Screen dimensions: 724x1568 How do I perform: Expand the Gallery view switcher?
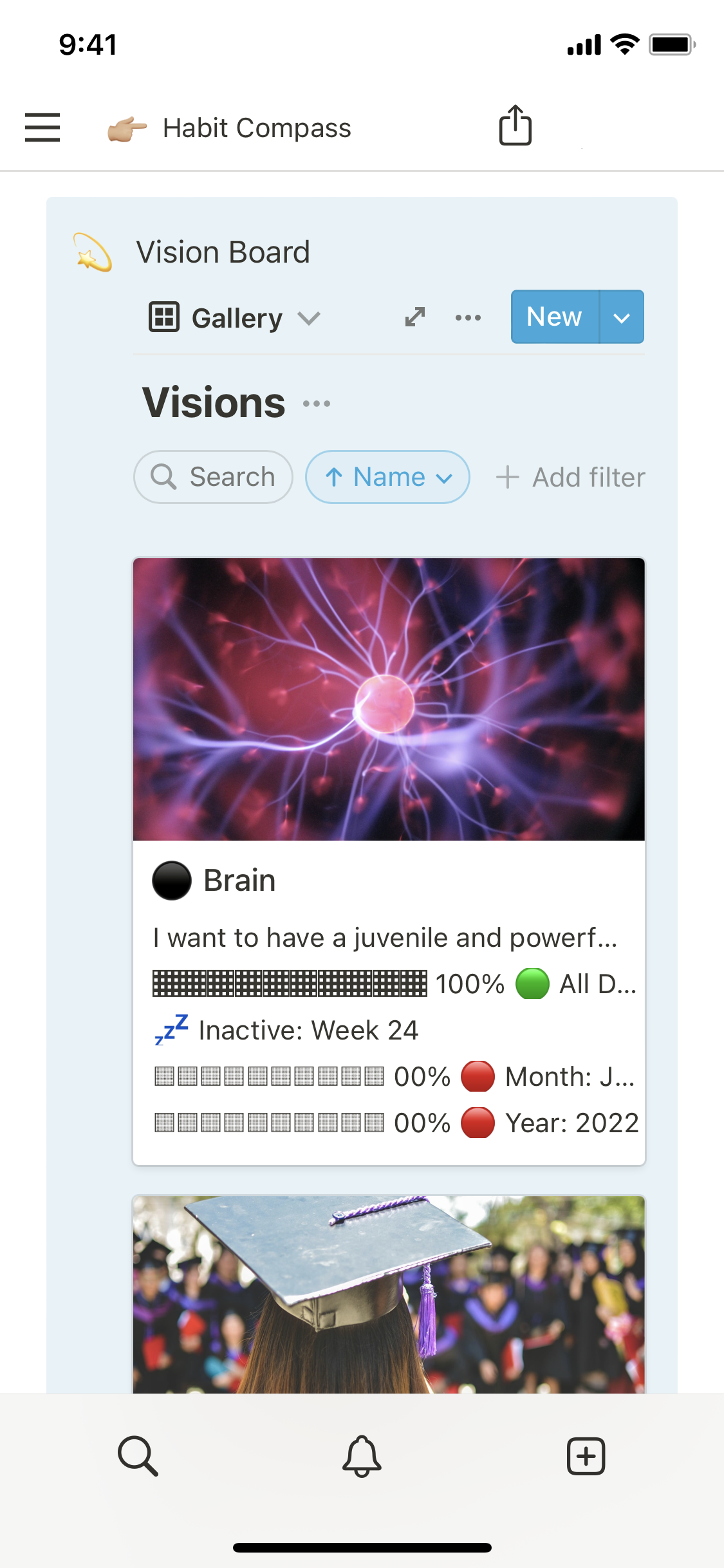pos(236,317)
